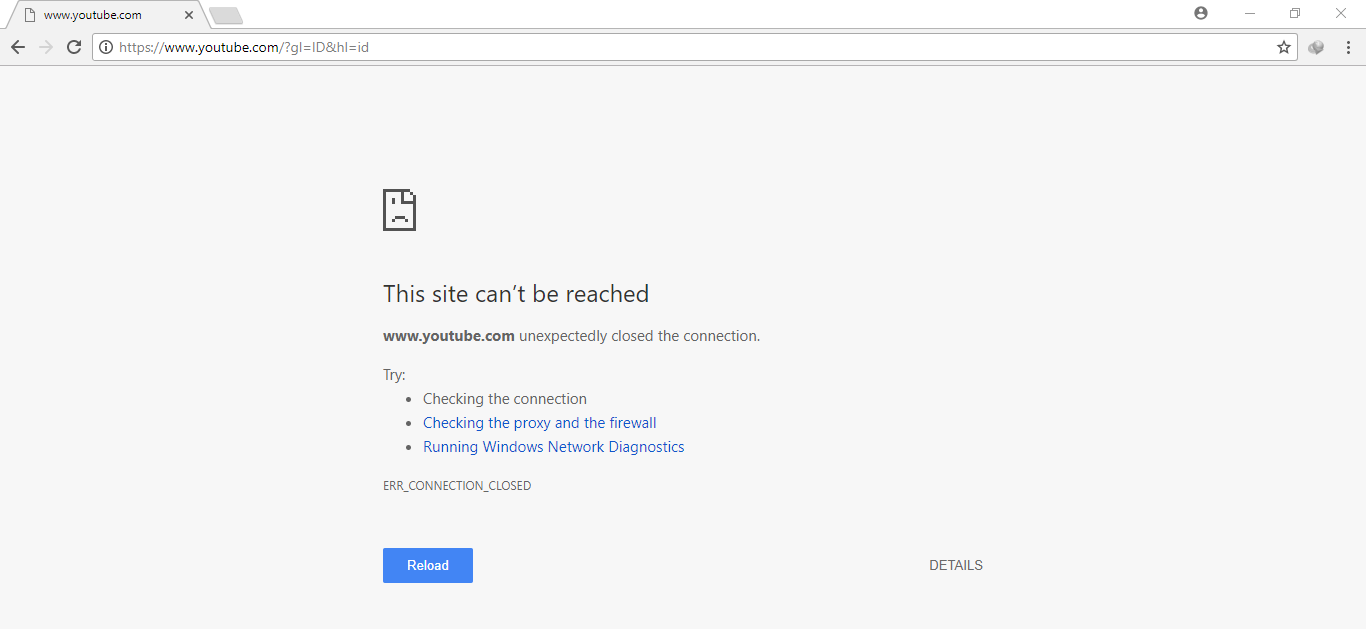The image size is (1366, 629).
Task: Open the Chrome three-dot menu
Action: [1348, 47]
